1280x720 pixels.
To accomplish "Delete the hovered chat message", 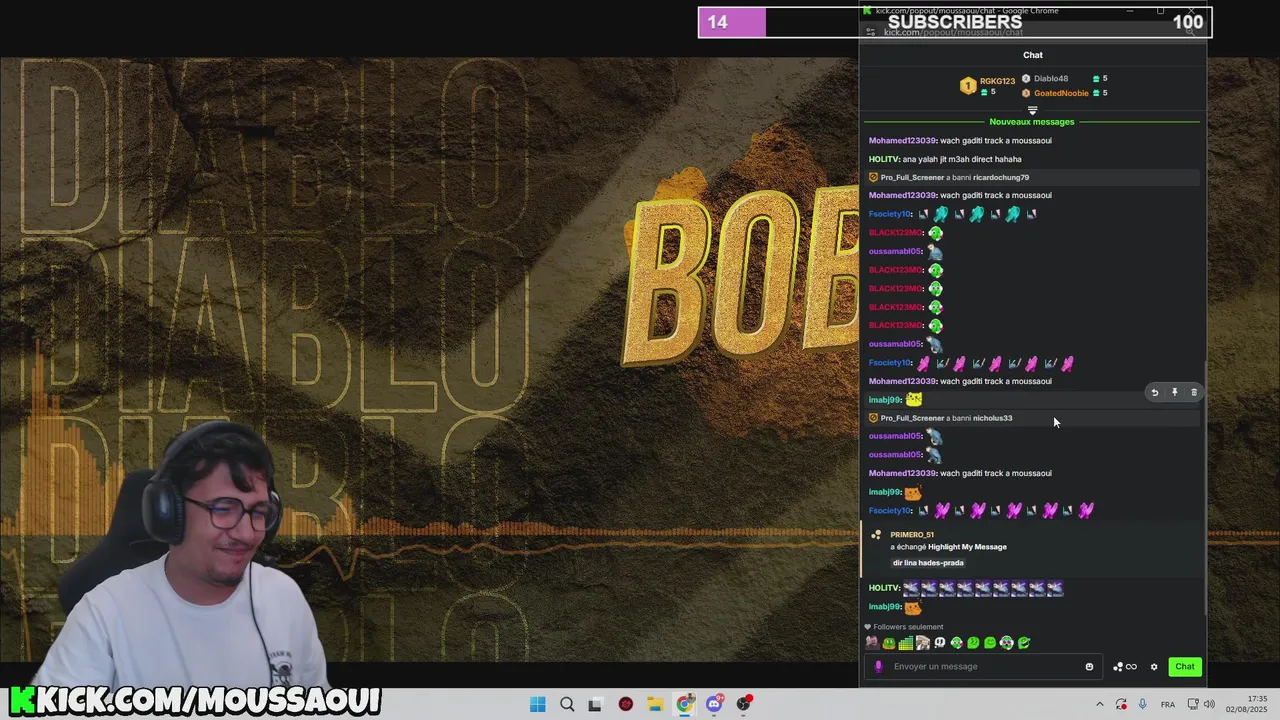I will tap(1194, 393).
